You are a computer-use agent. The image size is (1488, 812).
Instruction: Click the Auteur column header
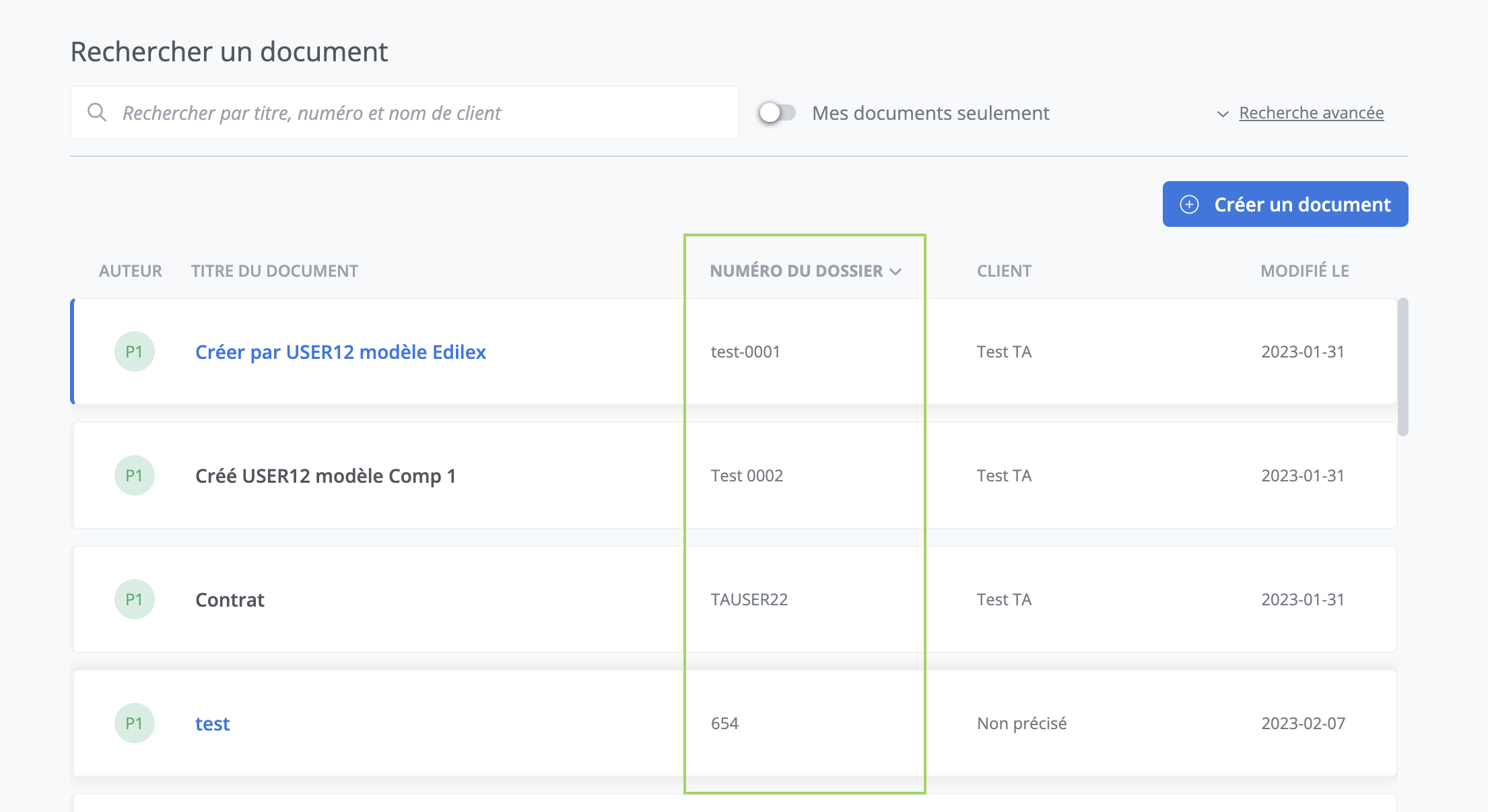(x=130, y=271)
